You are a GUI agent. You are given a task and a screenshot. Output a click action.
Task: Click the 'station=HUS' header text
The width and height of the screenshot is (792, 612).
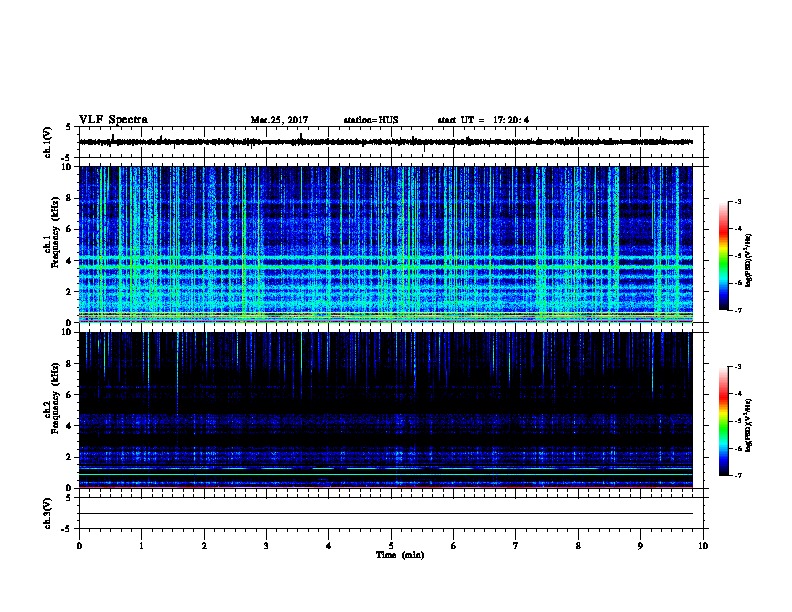point(371,120)
